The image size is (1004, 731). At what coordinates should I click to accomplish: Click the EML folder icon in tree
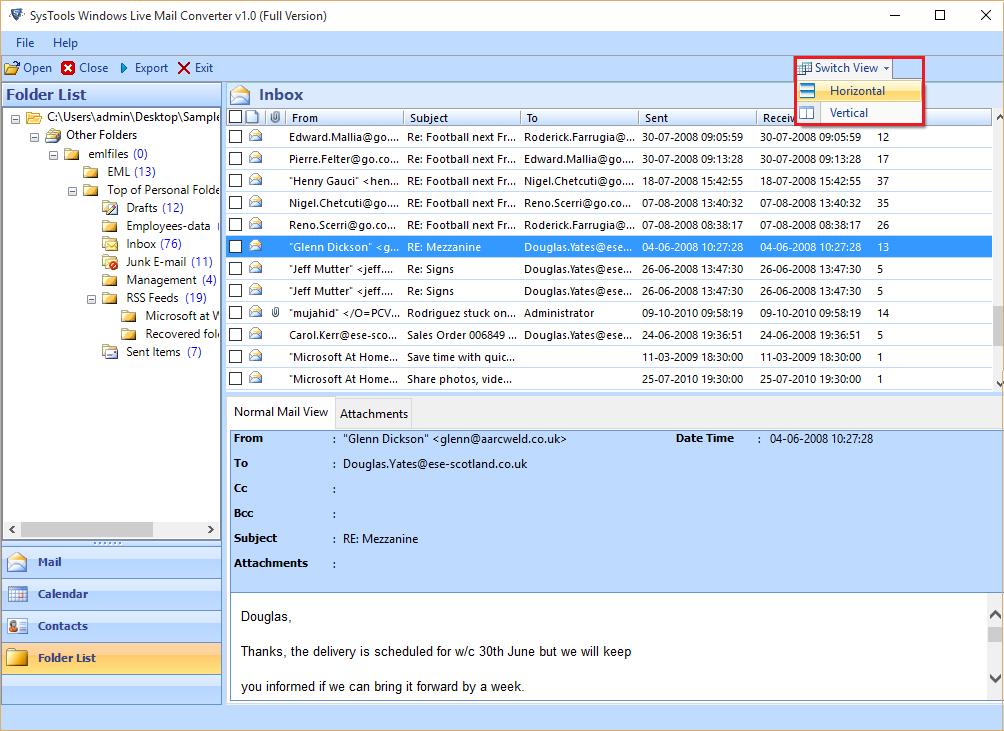point(91,172)
